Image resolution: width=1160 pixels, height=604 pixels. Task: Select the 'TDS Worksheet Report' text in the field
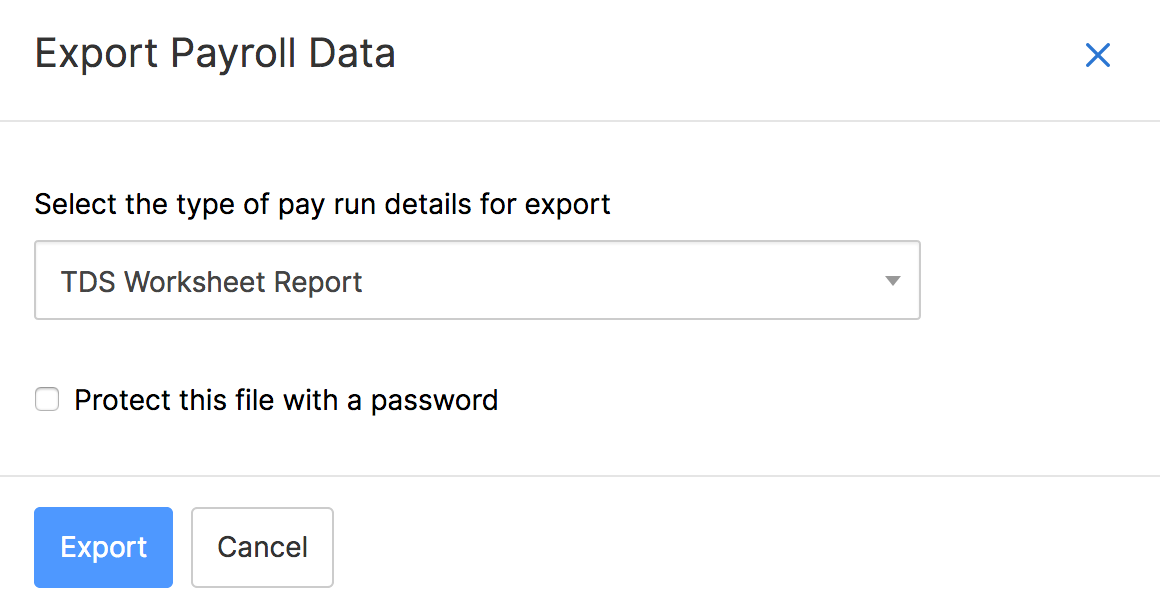click(211, 282)
